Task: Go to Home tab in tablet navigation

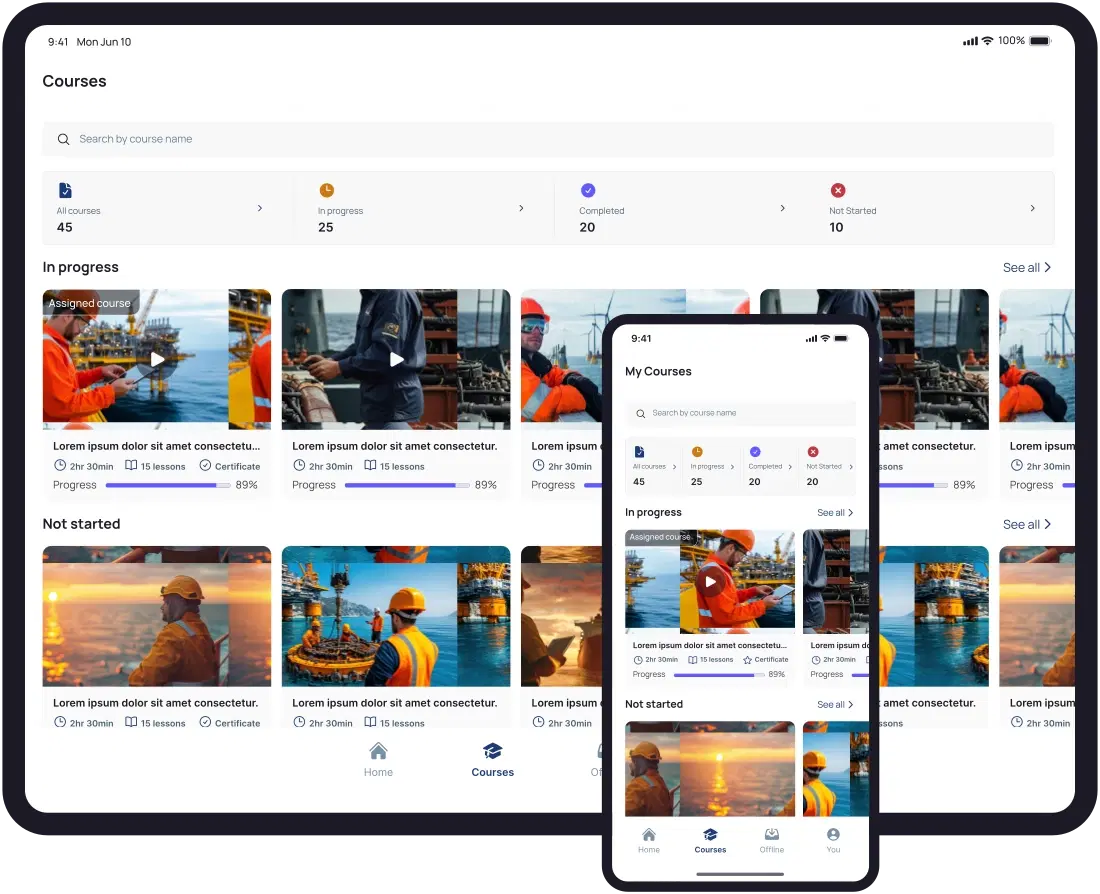Action: coord(378,760)
